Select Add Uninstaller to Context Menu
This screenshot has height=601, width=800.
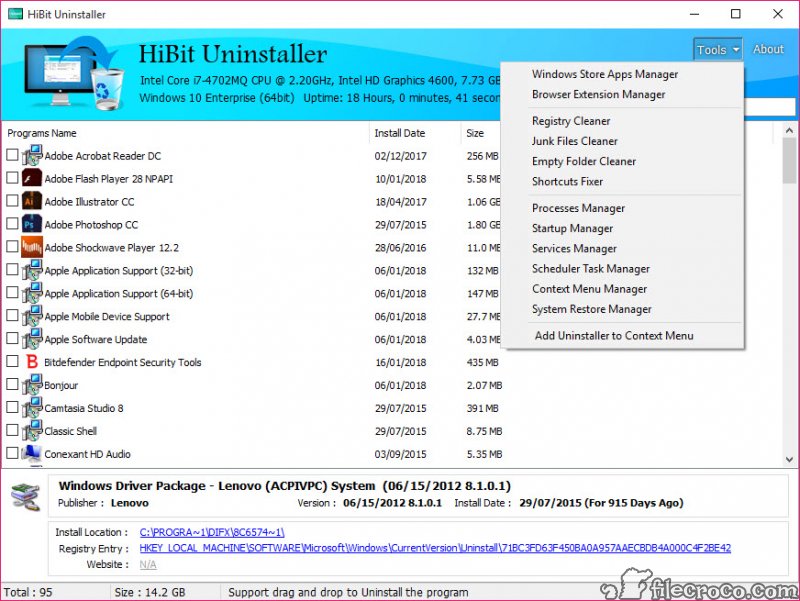[614, 336]
